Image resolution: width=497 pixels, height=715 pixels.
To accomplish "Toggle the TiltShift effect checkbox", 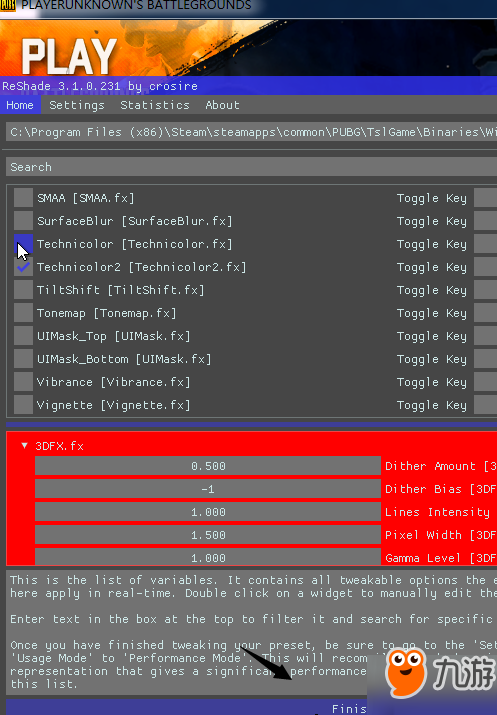I will pos(23,290).
